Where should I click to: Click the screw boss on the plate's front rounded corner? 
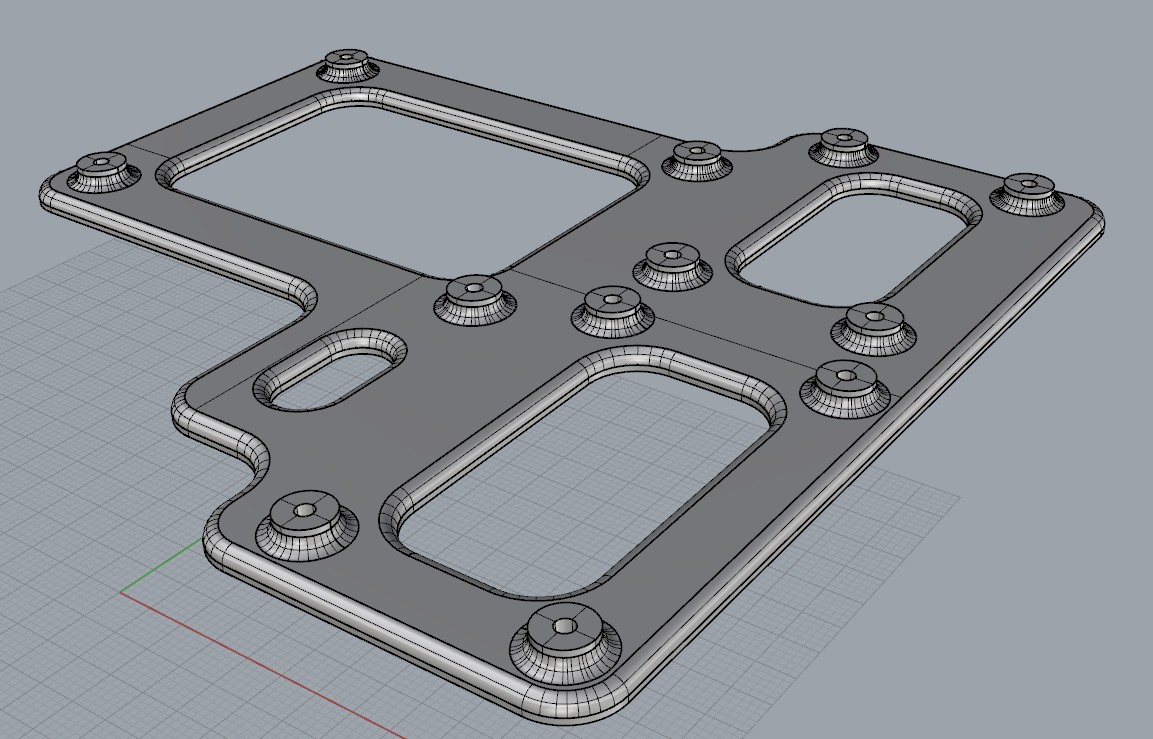tap(565, 640)
